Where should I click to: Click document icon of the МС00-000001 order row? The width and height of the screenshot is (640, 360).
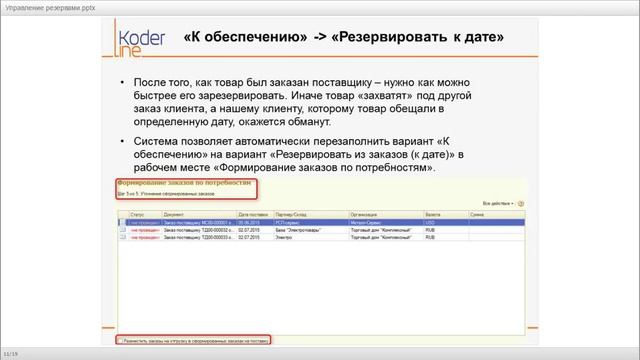(x=122, y=222)
